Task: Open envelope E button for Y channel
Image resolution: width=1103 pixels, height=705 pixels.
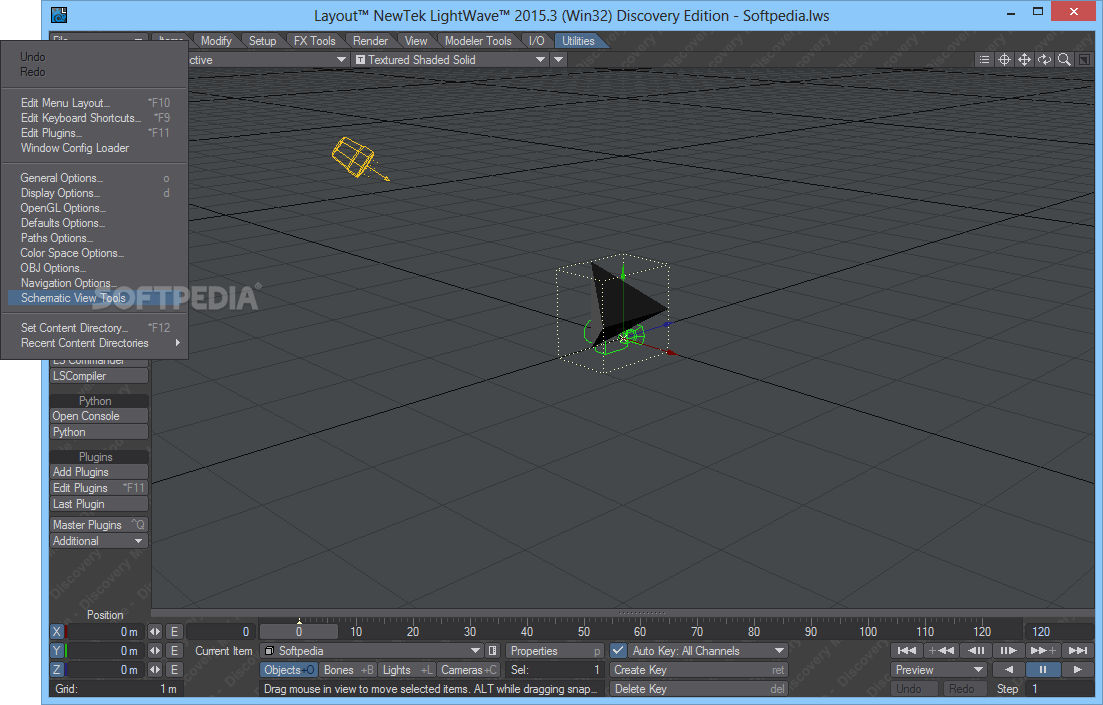Action: coord(174,651)
